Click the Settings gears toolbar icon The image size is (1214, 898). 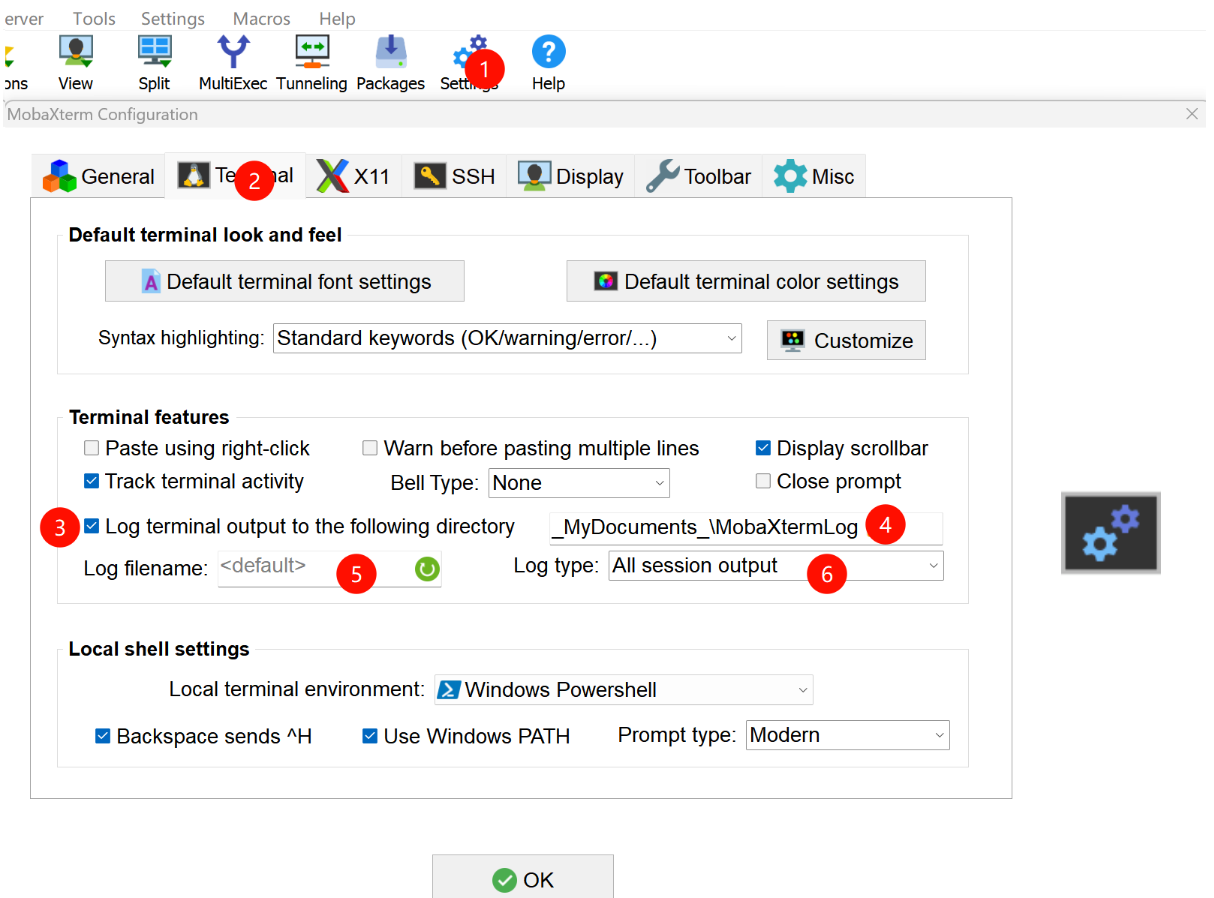tap(469, 63)
